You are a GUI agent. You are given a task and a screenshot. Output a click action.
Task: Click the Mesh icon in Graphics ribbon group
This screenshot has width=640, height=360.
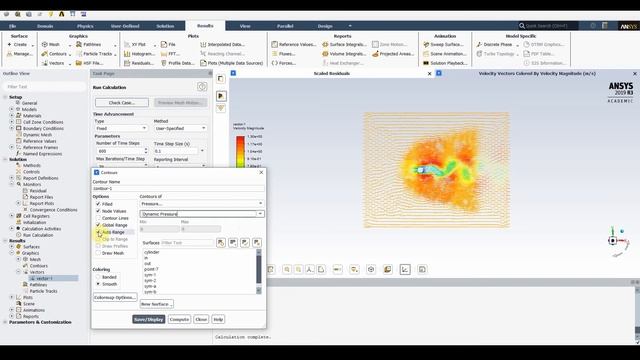pyautogui.click(x=44, y=44)
